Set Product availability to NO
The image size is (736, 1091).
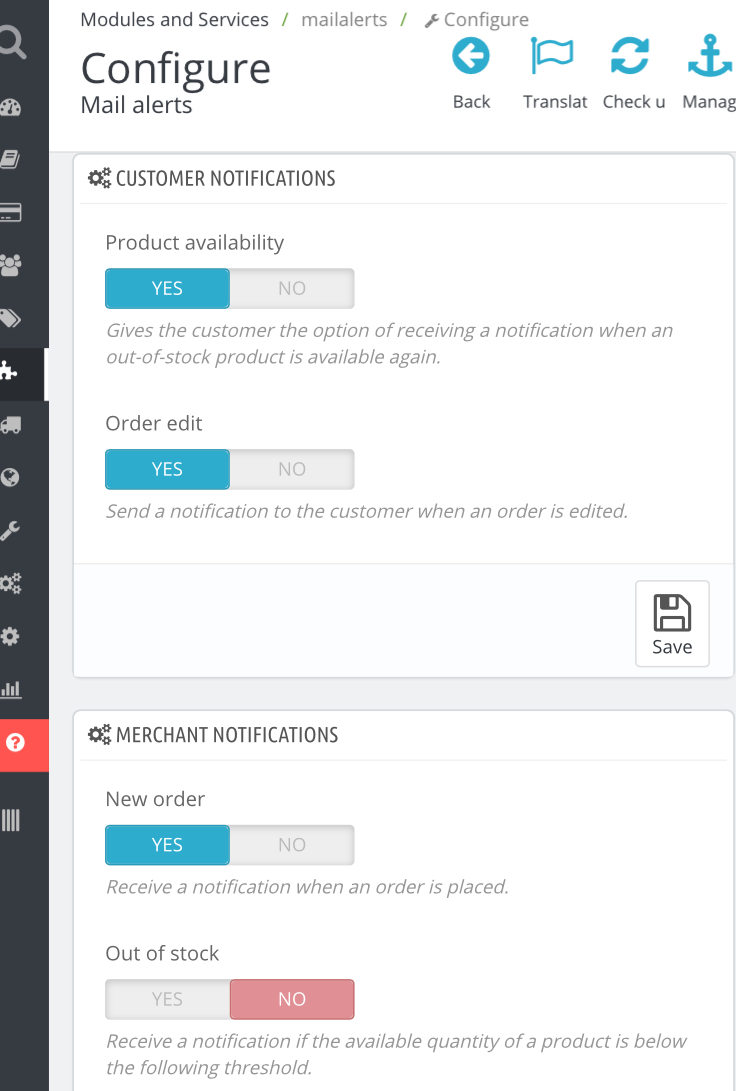tap(292, 288)
